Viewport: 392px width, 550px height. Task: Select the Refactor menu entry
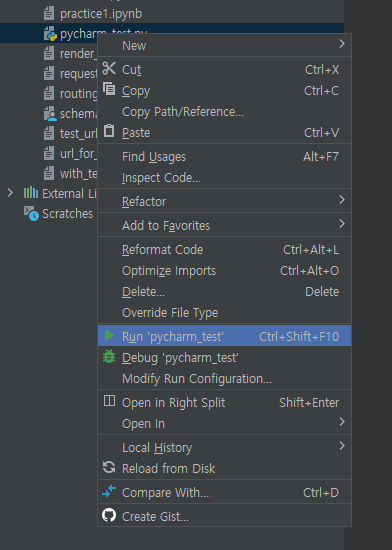pos(224,201)
